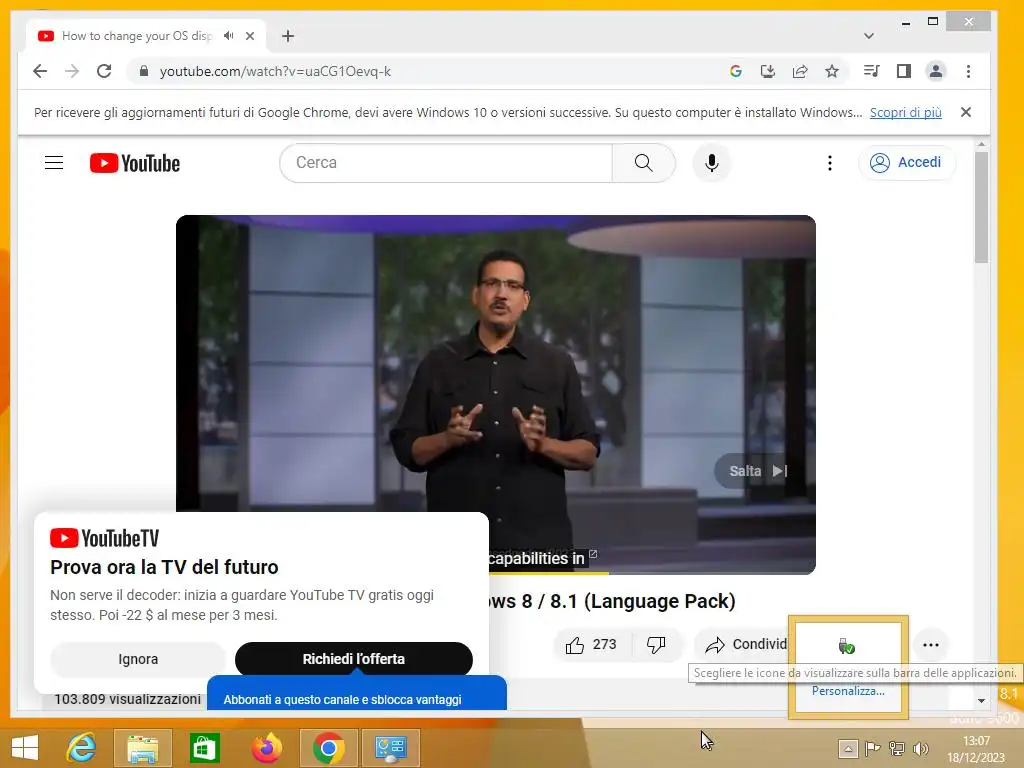The image size is (1024, 768).
Task: Open Windows Store from taskbar
Action: coord(204,747)
